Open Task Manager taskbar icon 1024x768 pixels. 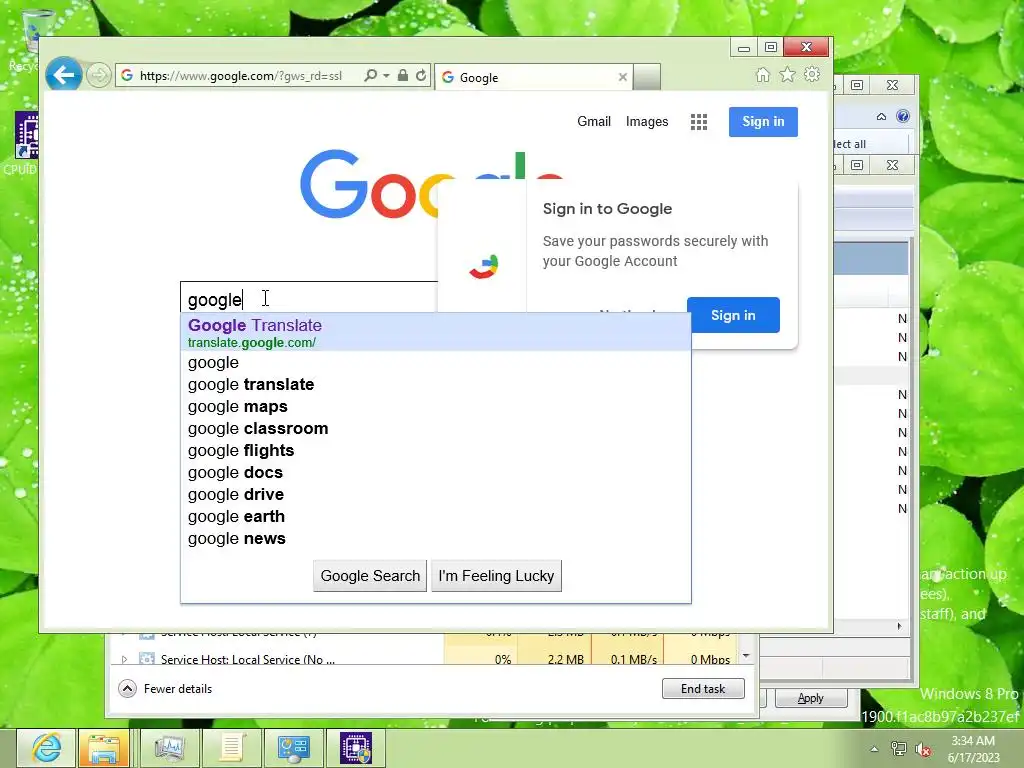coord(169,748)
